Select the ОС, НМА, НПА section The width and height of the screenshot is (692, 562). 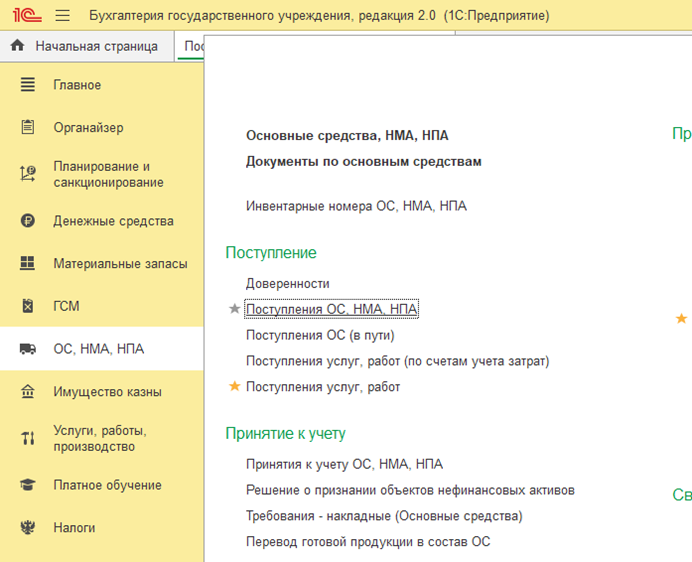[x=102, y=349]
